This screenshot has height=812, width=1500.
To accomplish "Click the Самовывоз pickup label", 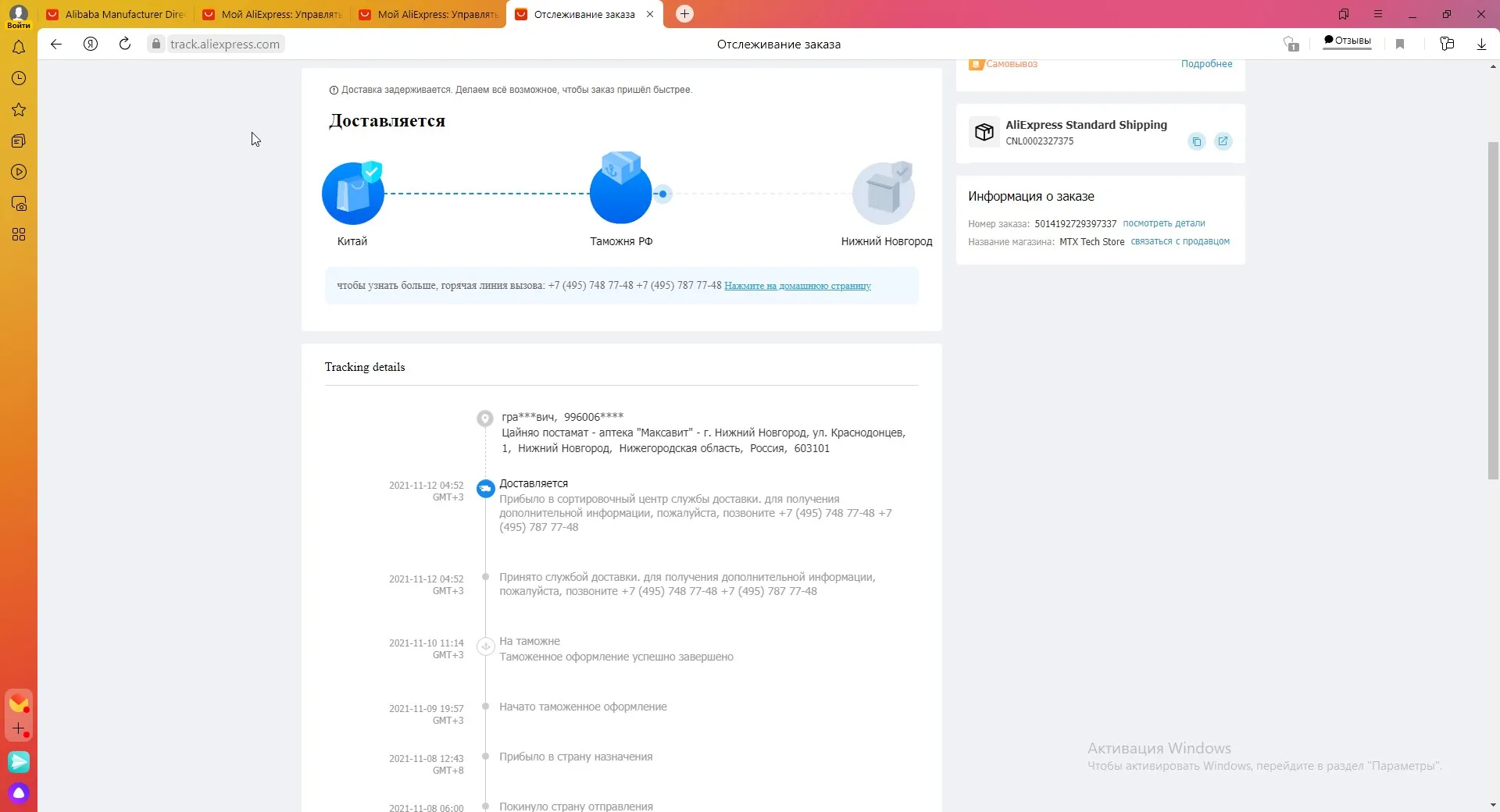I will point(1012,64).
